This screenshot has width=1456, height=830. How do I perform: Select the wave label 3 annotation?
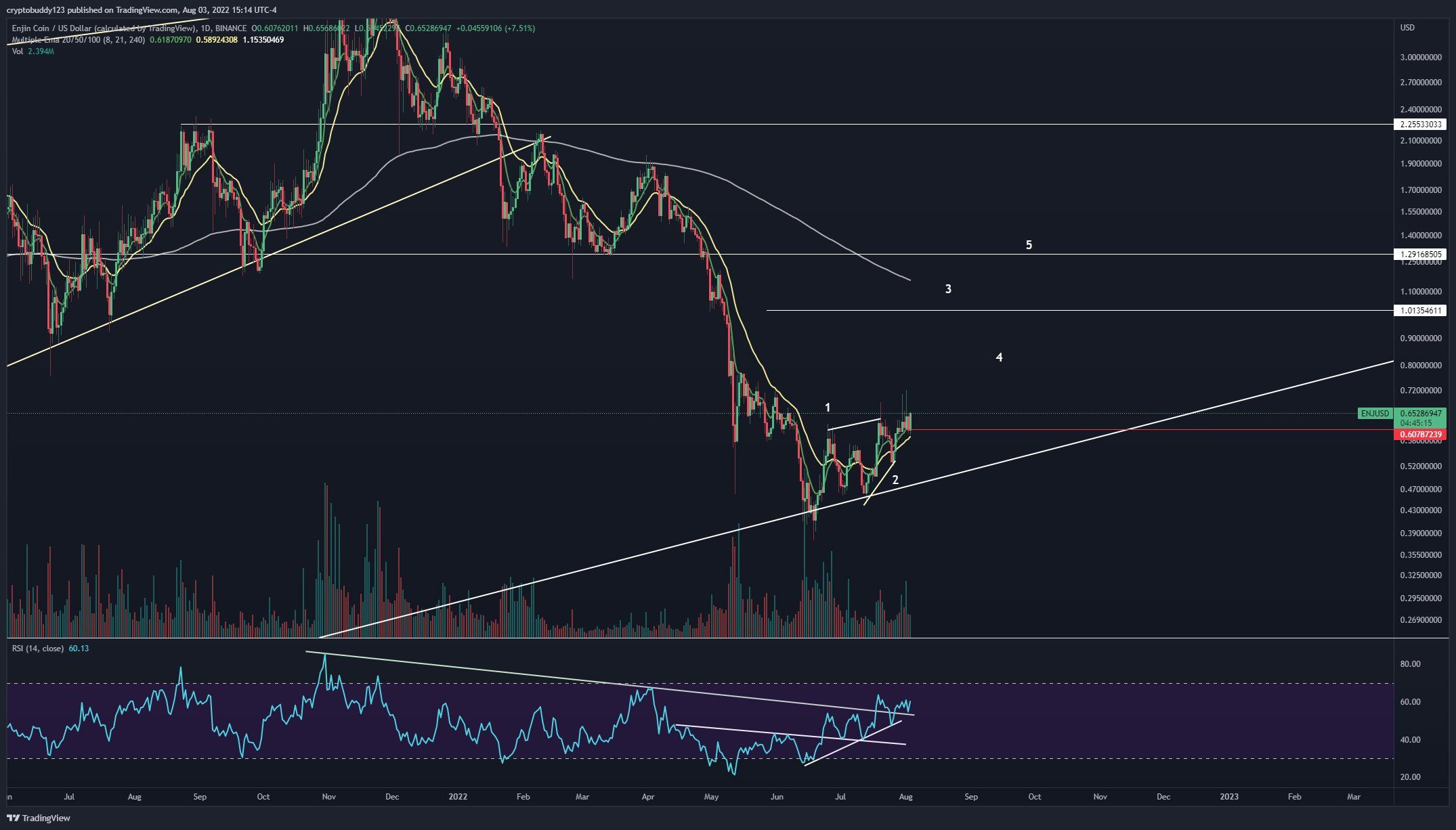pos(948,289)
